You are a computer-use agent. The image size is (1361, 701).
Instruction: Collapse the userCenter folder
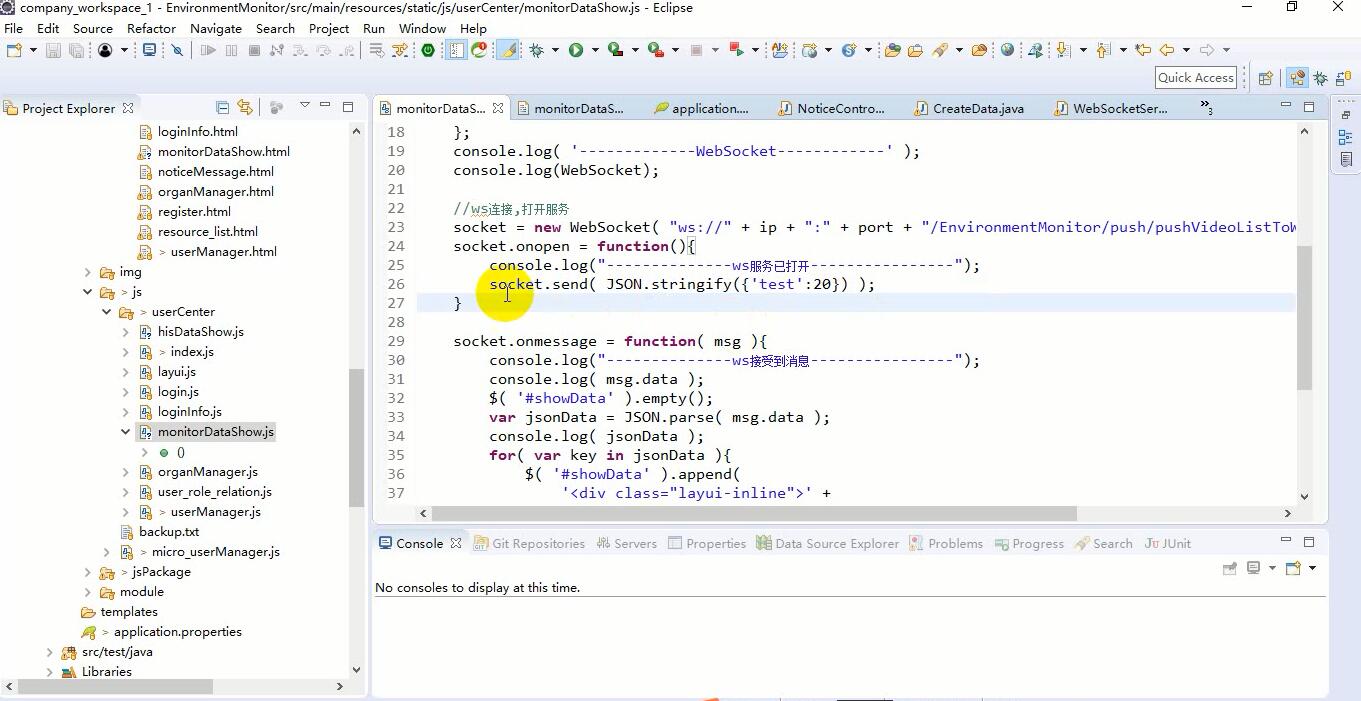click(107, 312)
